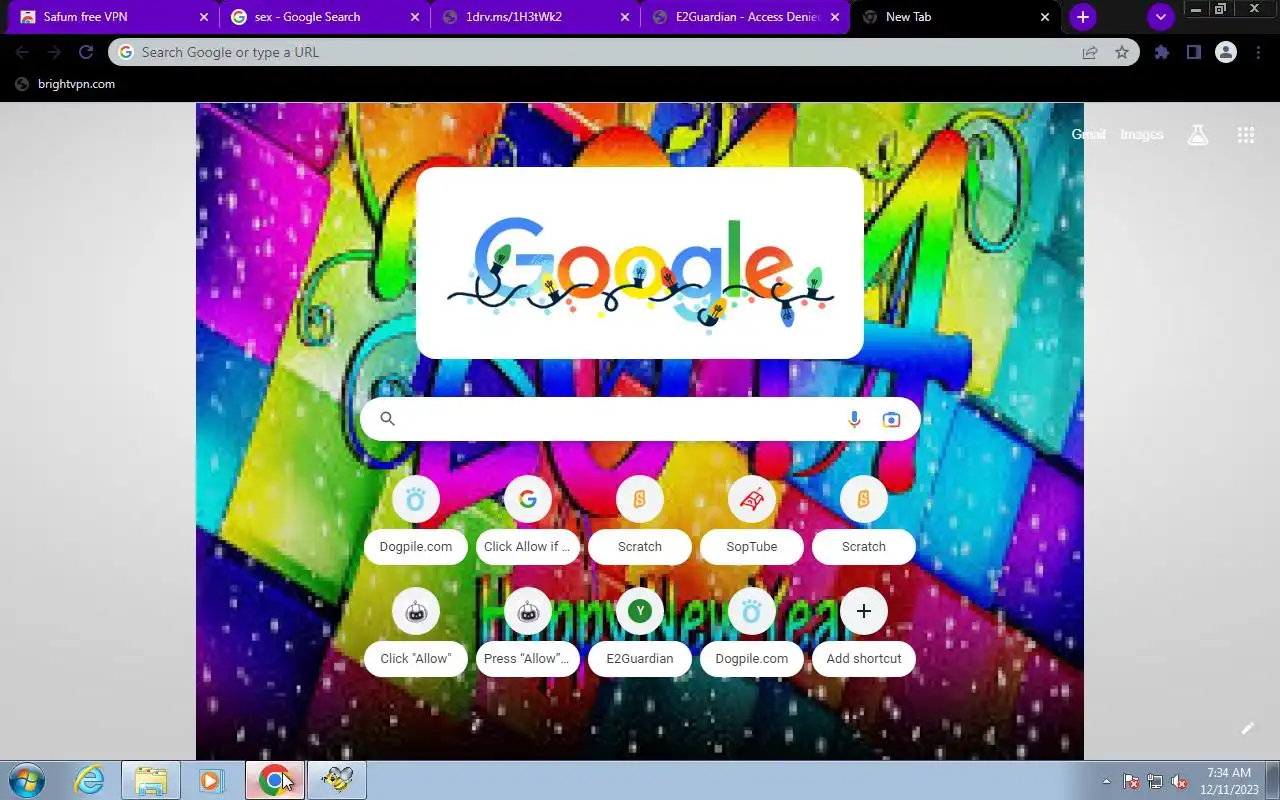This screenshot has width=1280, height=800.
Task: Open the Chrome profile avatar
Action: pyautogui.click(x=1226, y=52)
